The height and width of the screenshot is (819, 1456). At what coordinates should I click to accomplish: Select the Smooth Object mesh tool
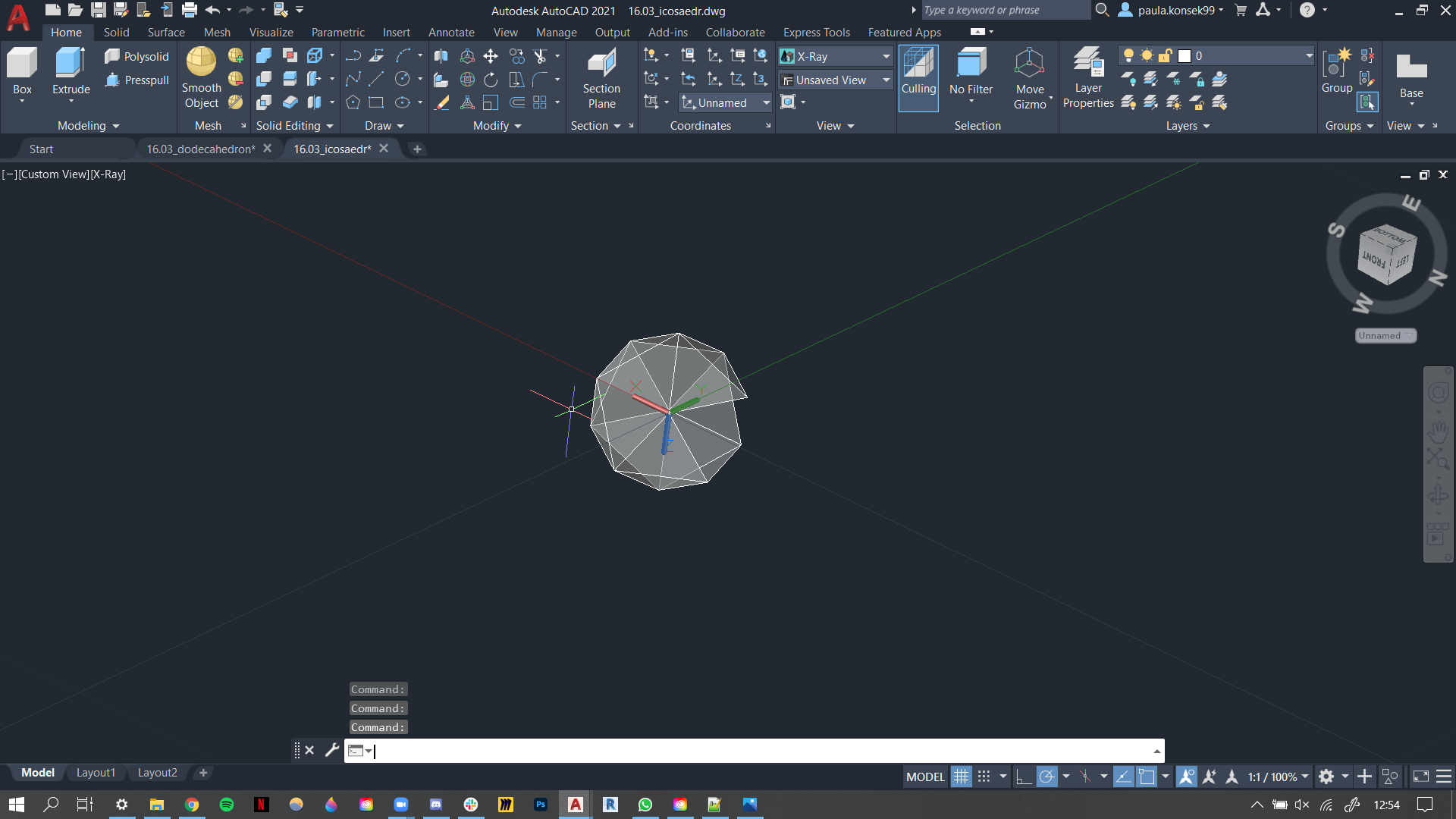pyautogui.click(x=201, y=77)
